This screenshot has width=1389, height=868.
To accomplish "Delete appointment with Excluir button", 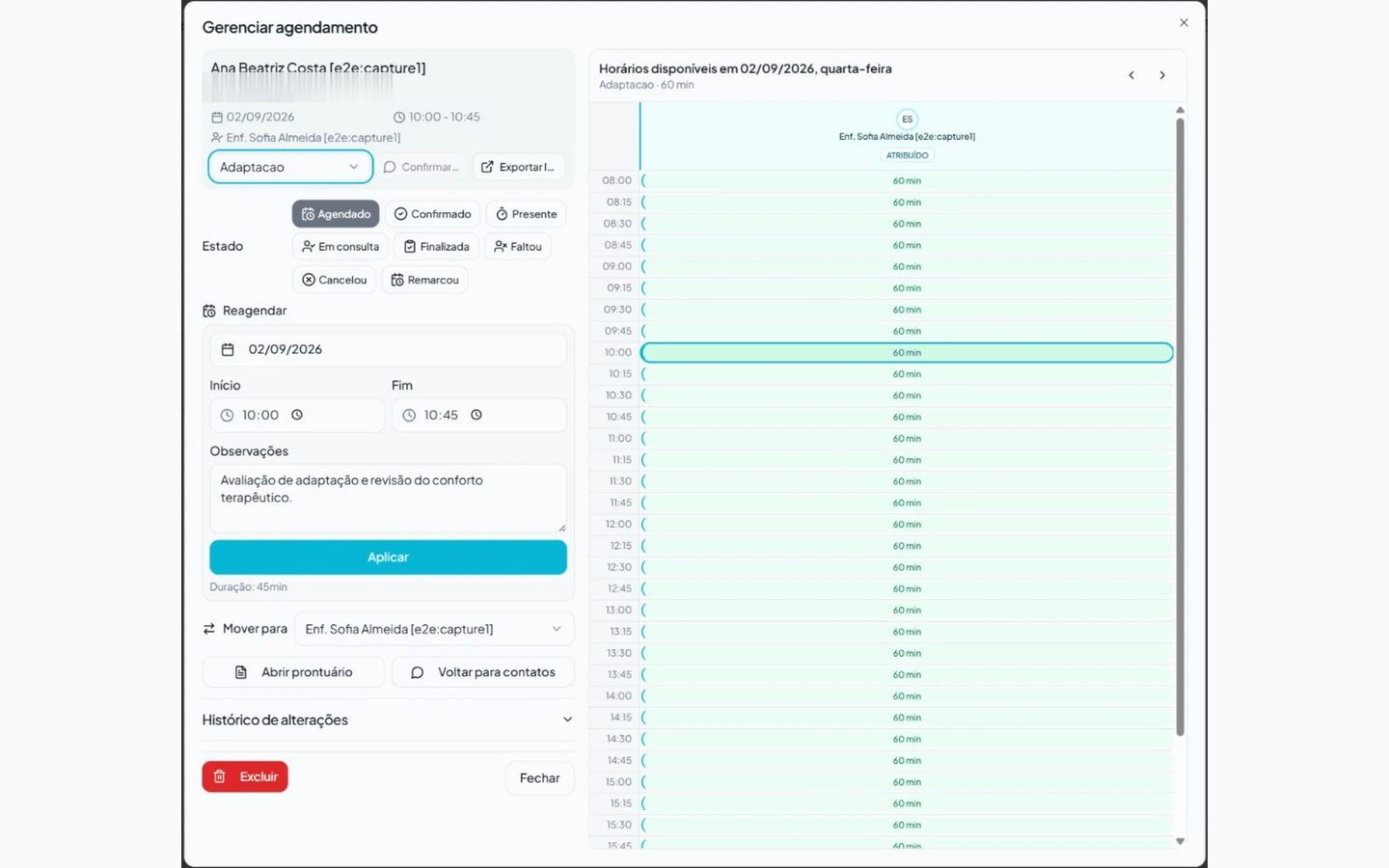I will (x=245, y=776).
